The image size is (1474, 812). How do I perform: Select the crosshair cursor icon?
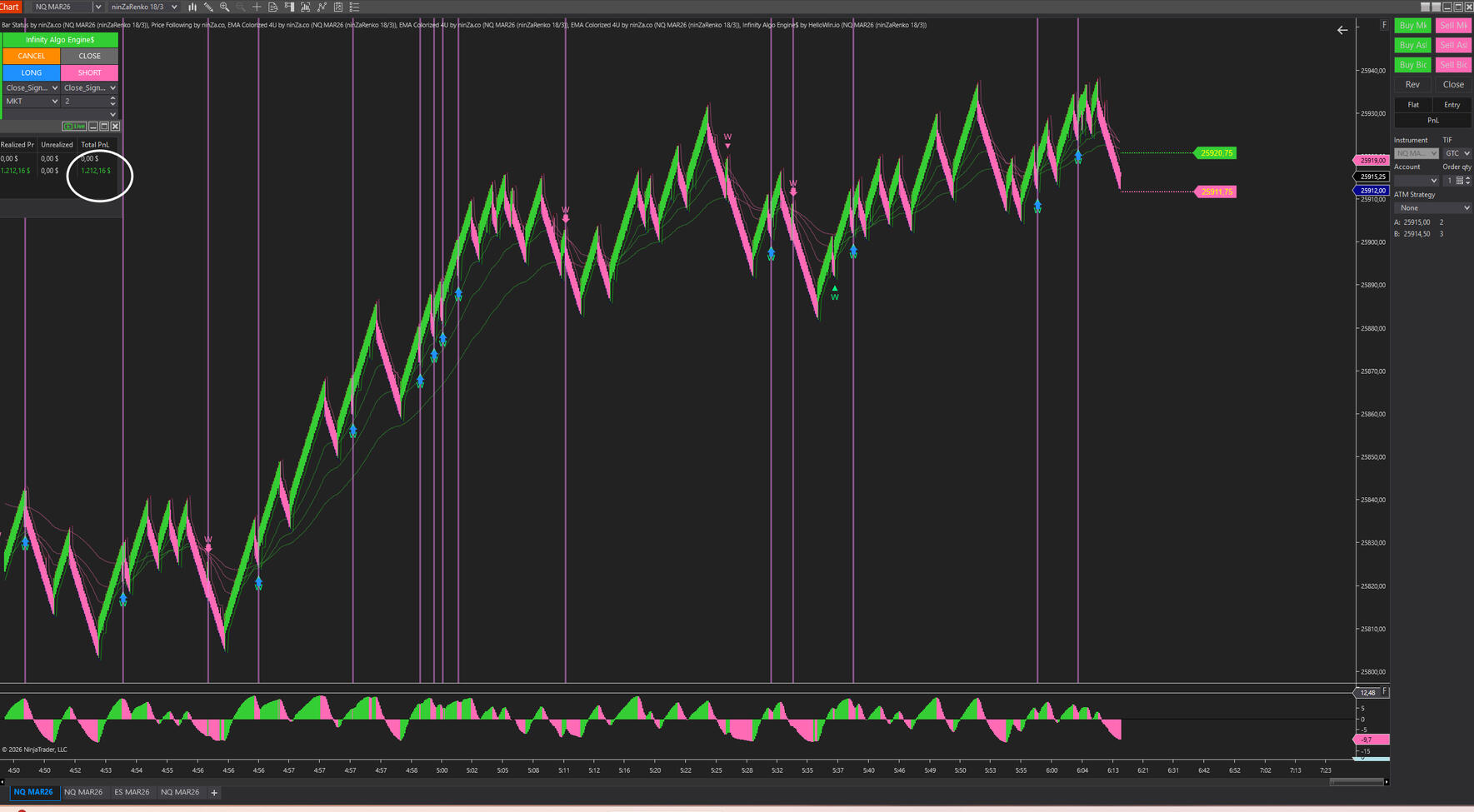coord(257,7)
